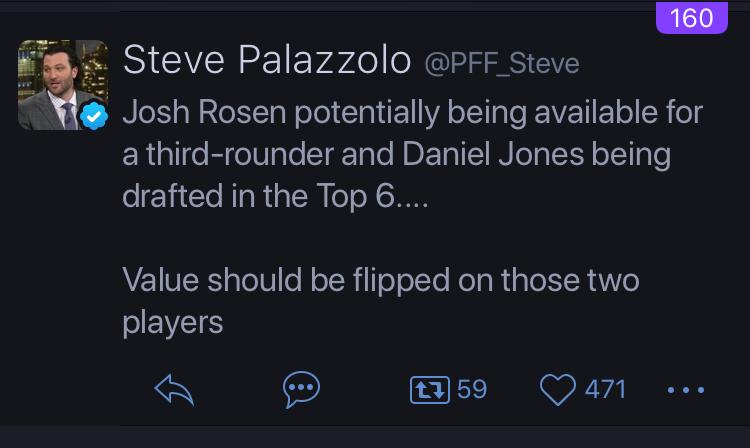Reply to Steve Palazzolo's tweet
Screen dimensions: 750x448
tap(174, 389)
